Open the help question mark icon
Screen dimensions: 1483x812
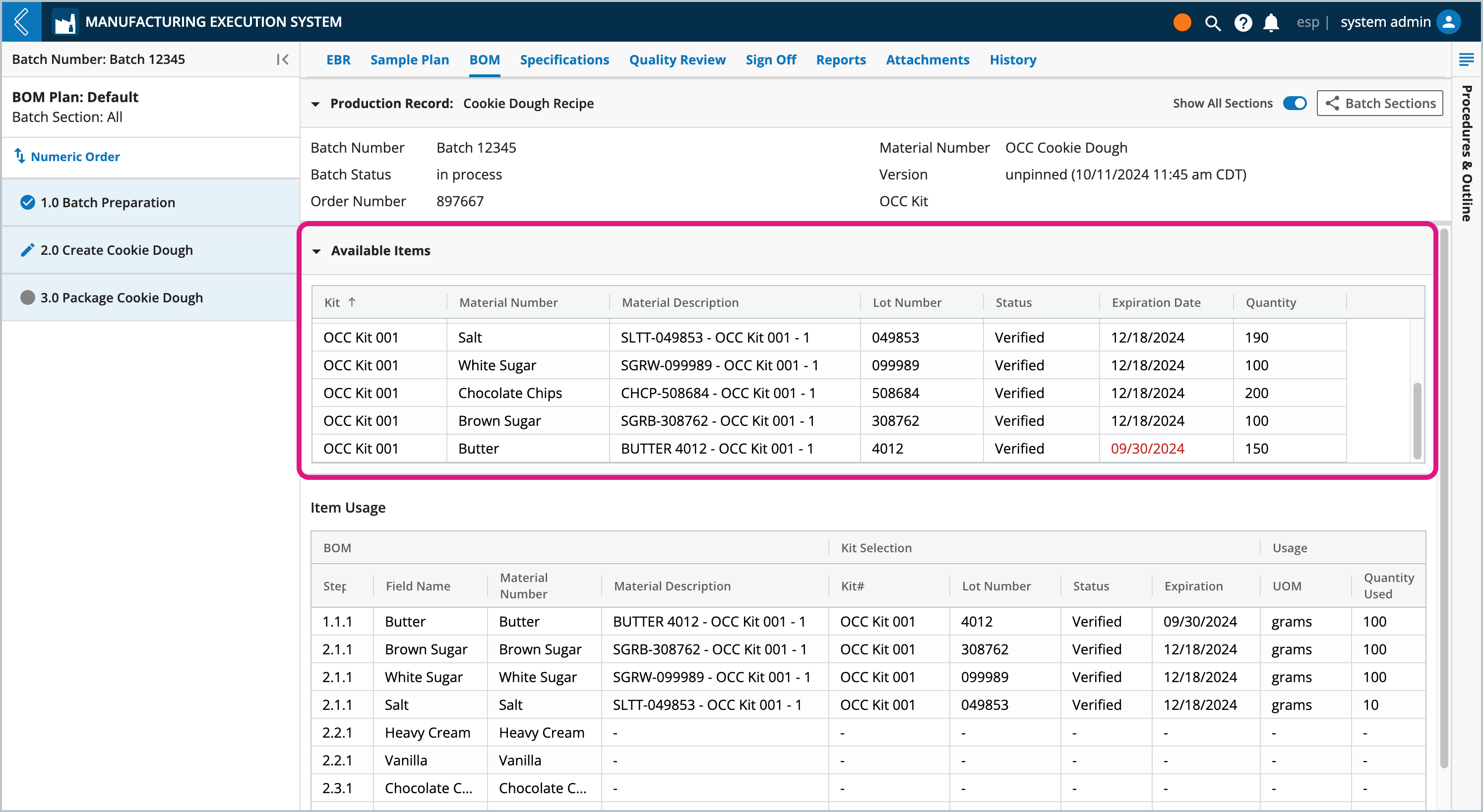tap(1243, 22)
